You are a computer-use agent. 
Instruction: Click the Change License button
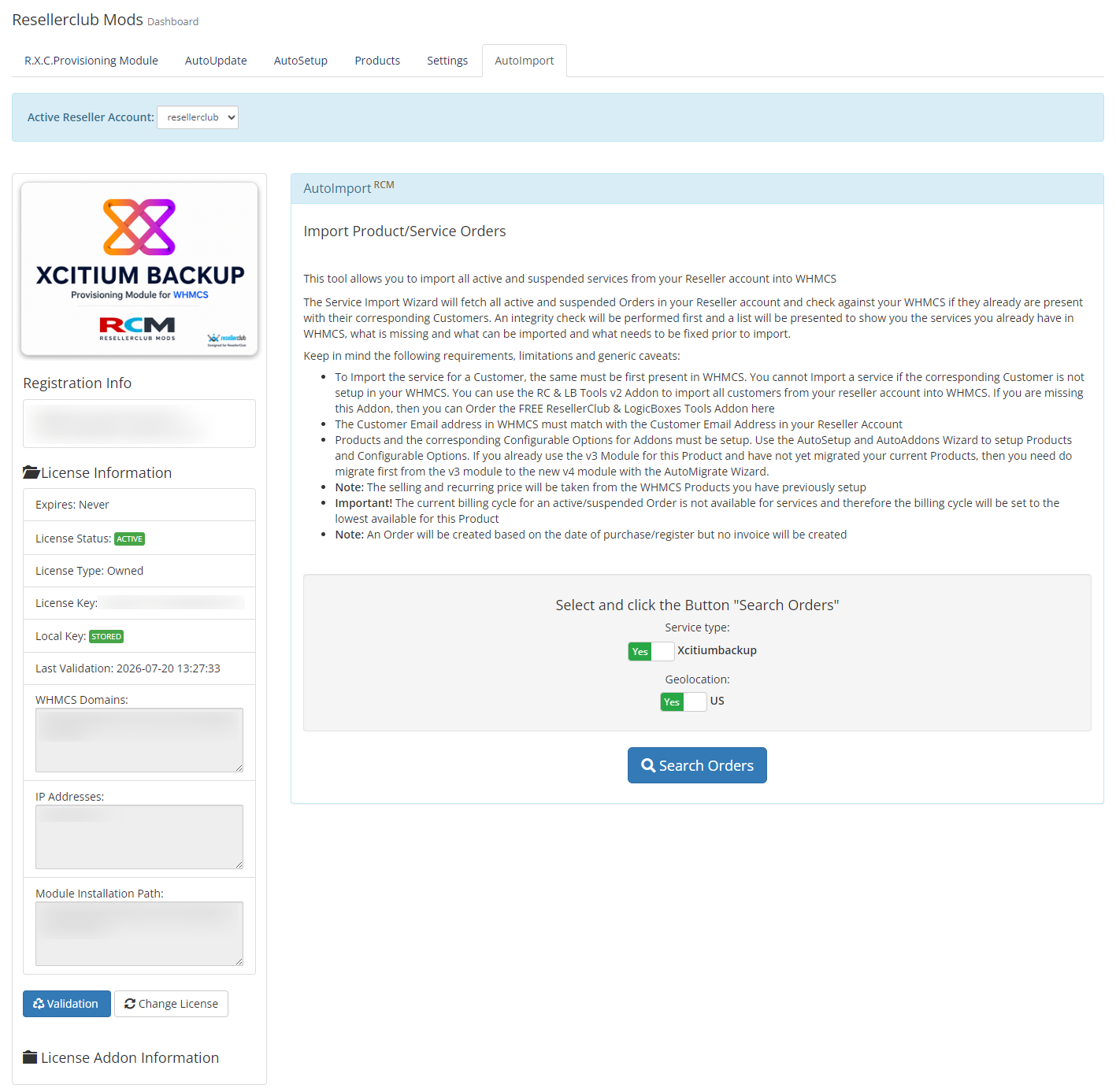[x=171, y=1004]
